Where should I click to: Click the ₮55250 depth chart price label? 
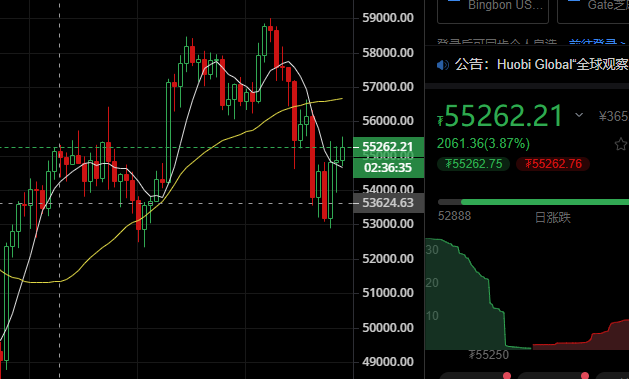489,355
